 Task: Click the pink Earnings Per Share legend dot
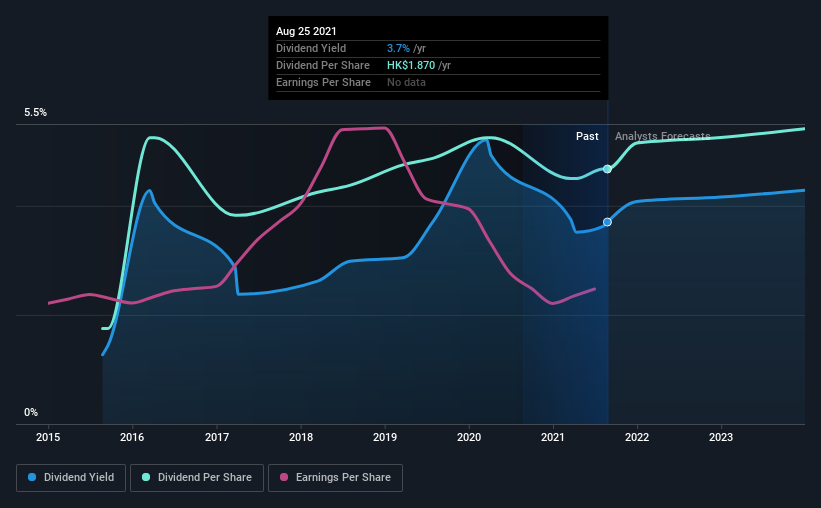tap(284, 477)
